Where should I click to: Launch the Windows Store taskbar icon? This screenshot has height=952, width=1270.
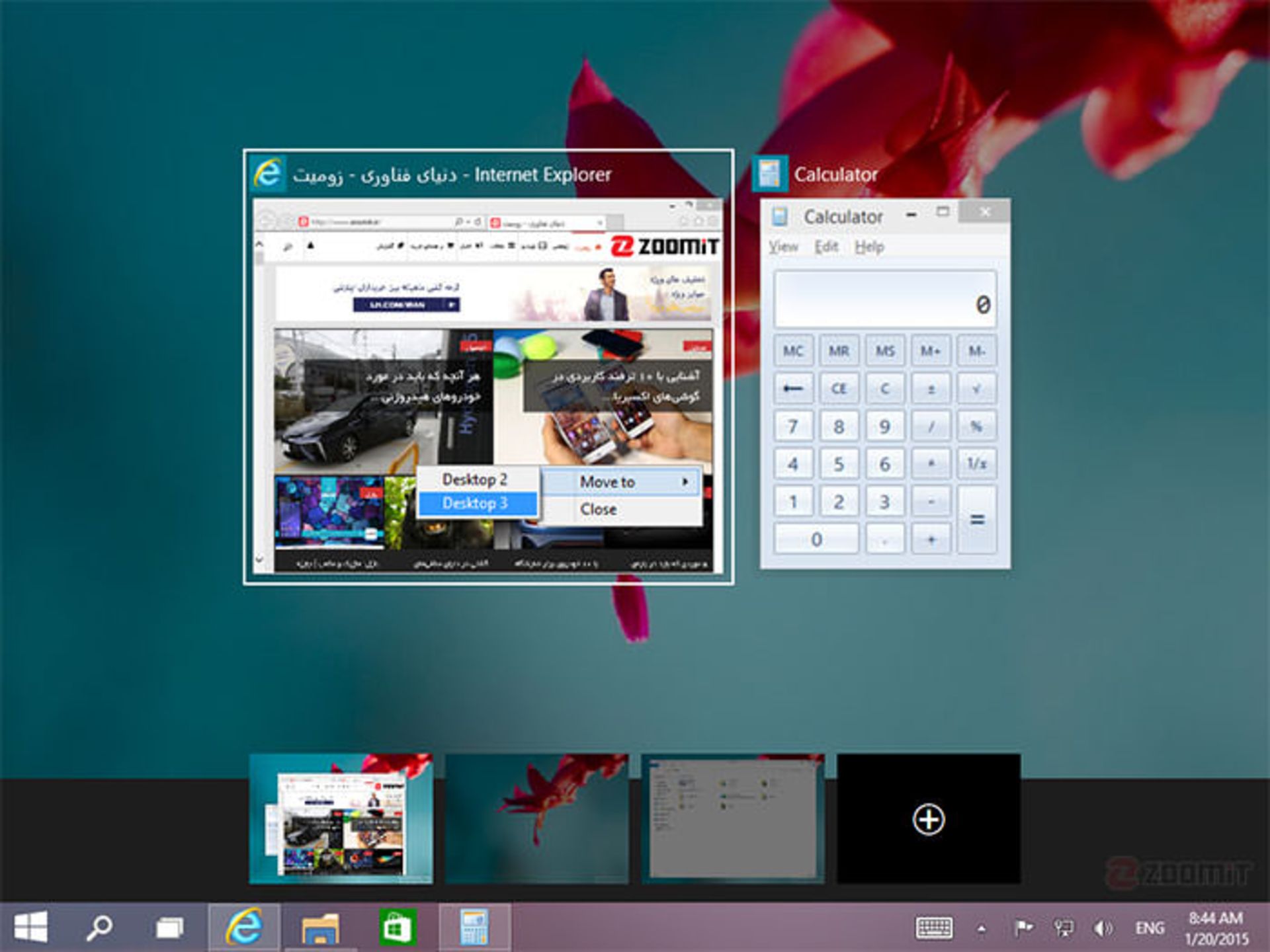tap(398, 928)
